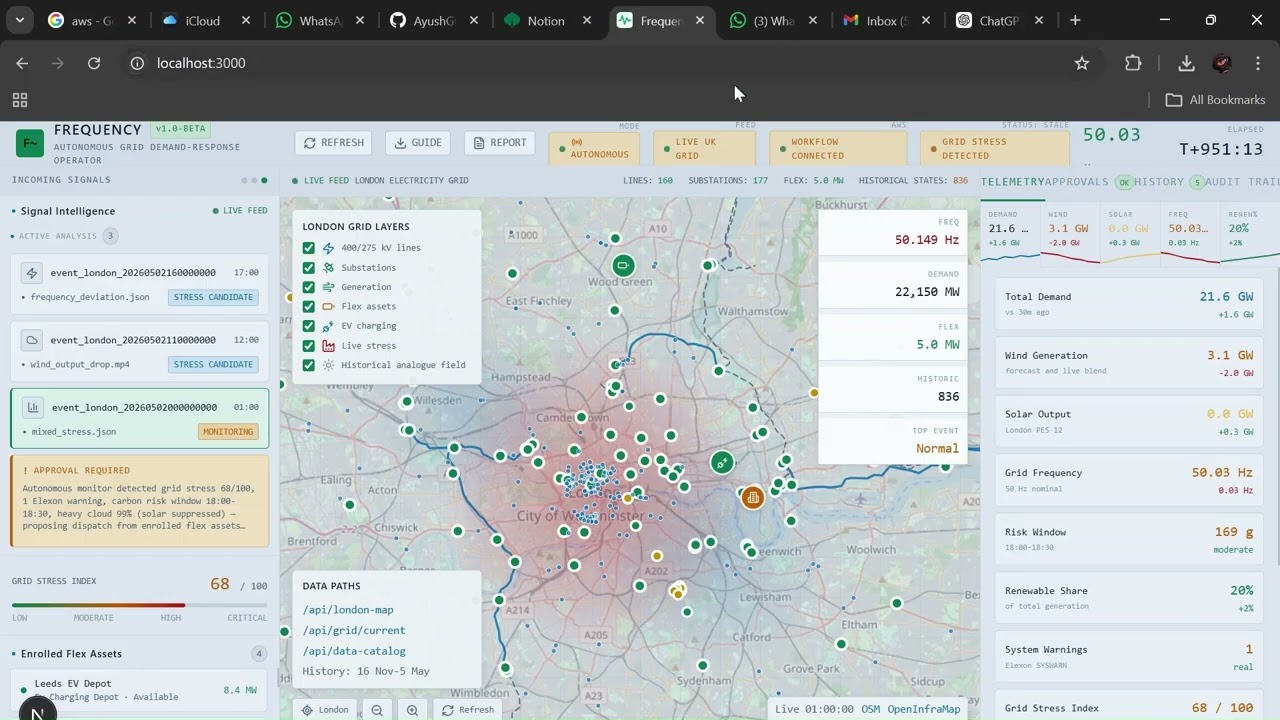The width and height of the screenshot is (1280, 720).
Task: Toggle the Flex assets layer checkbox
Action: [309, 307]
